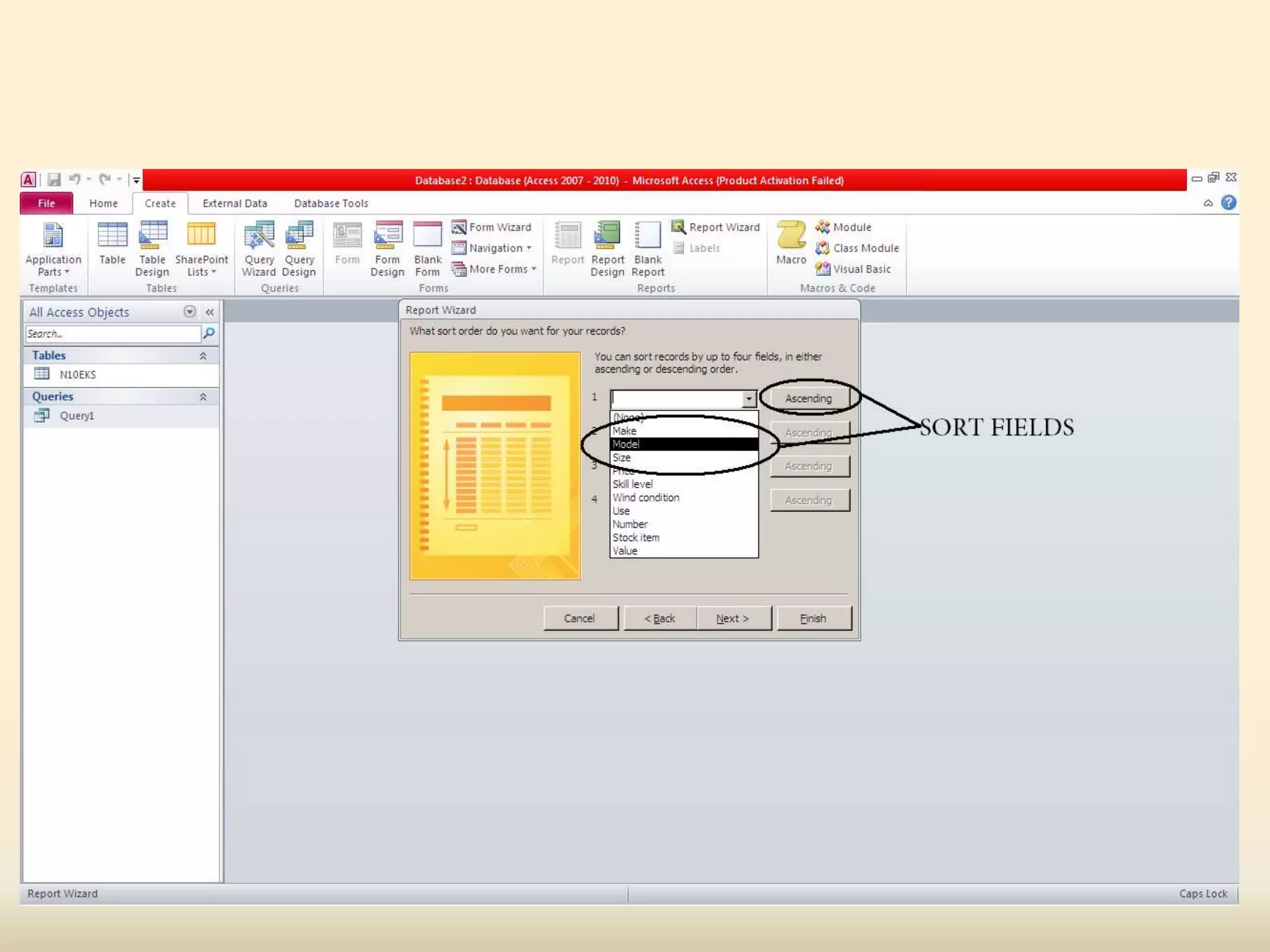Collapse the Queries group
Screen dimensions: 1270x952
point(203,397)
